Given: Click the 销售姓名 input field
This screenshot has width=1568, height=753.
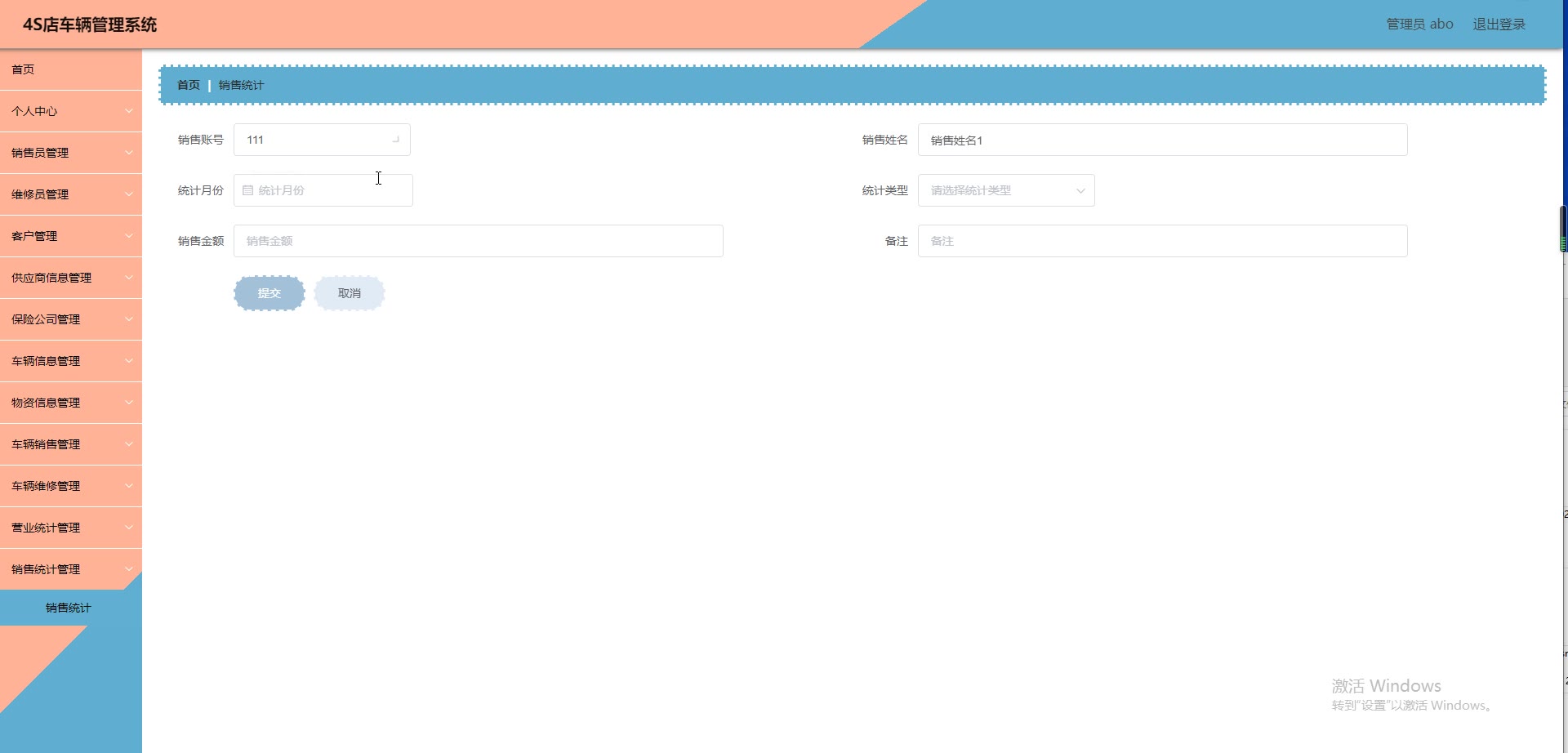Looking at the screenshot, I should (x=1162, y=140).
